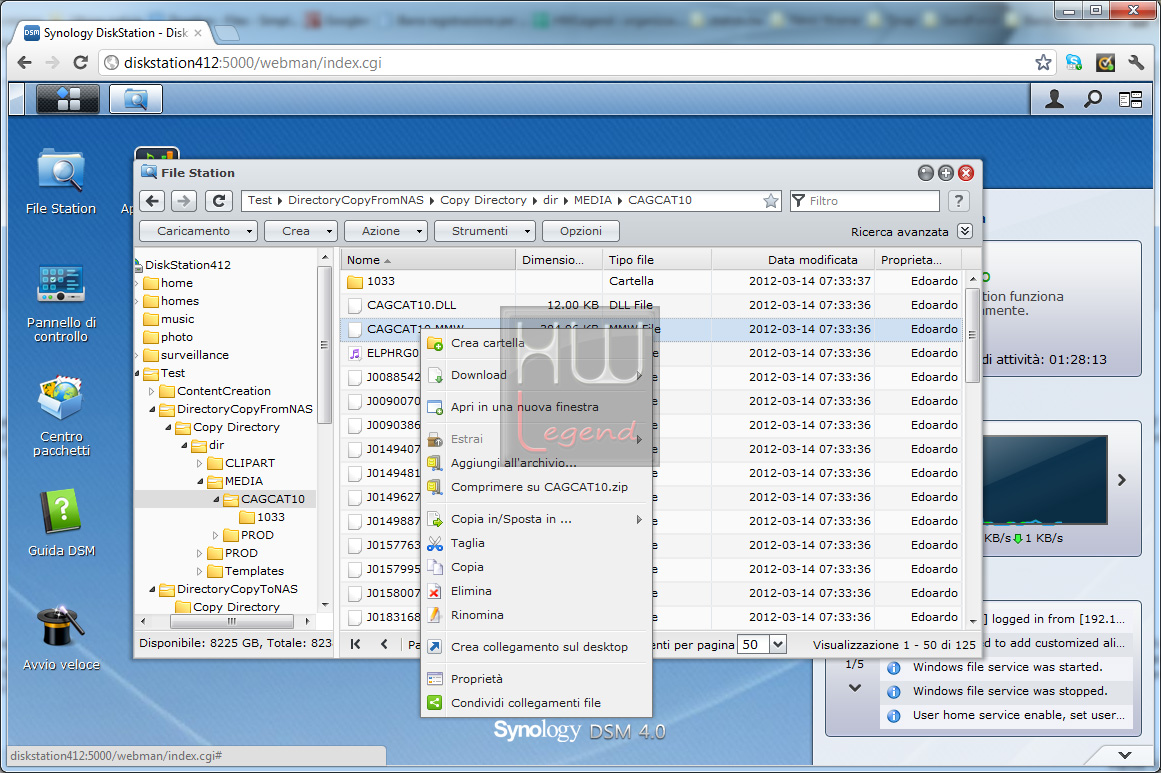Click MEDIA in the breadcrumb path
The height and width of the screenshot is (773, 1161).
[x=593, y=200]
